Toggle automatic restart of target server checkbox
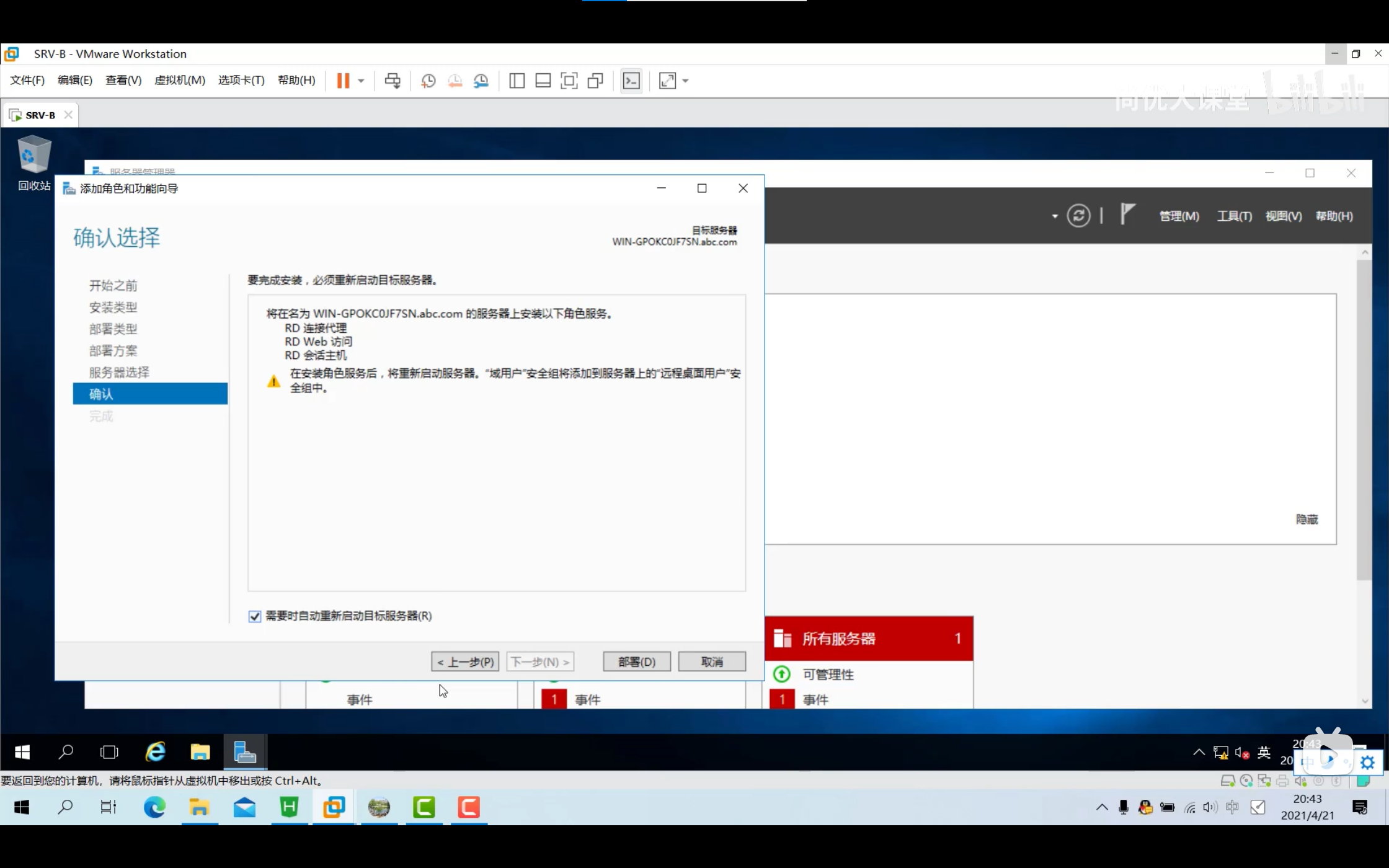Screen dimensions: 1389x868 pos(254,616)
